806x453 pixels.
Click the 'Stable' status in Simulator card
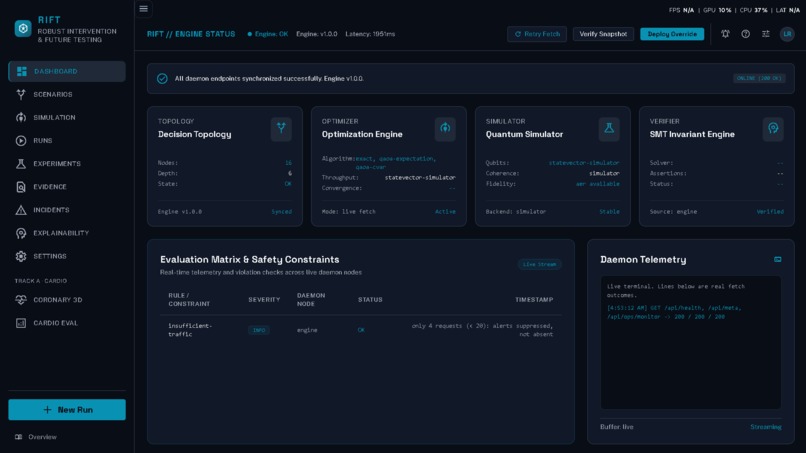click(609, 212)
